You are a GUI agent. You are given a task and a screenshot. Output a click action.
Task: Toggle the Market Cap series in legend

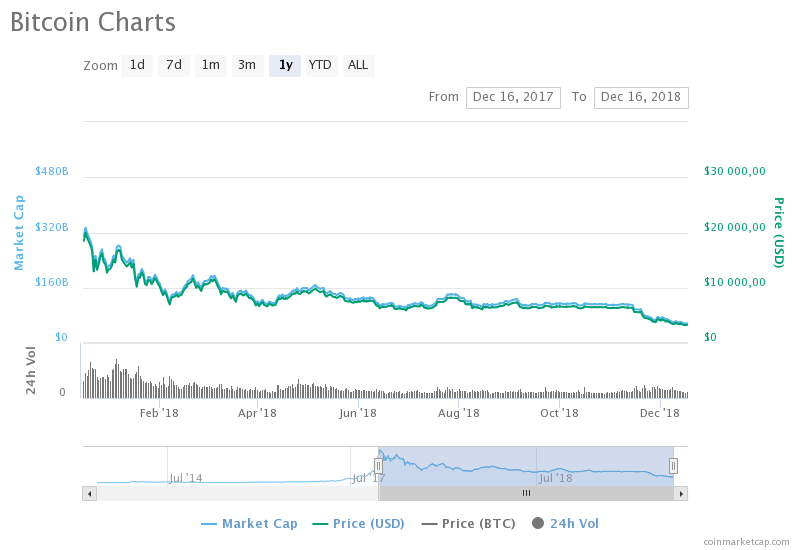249,523
